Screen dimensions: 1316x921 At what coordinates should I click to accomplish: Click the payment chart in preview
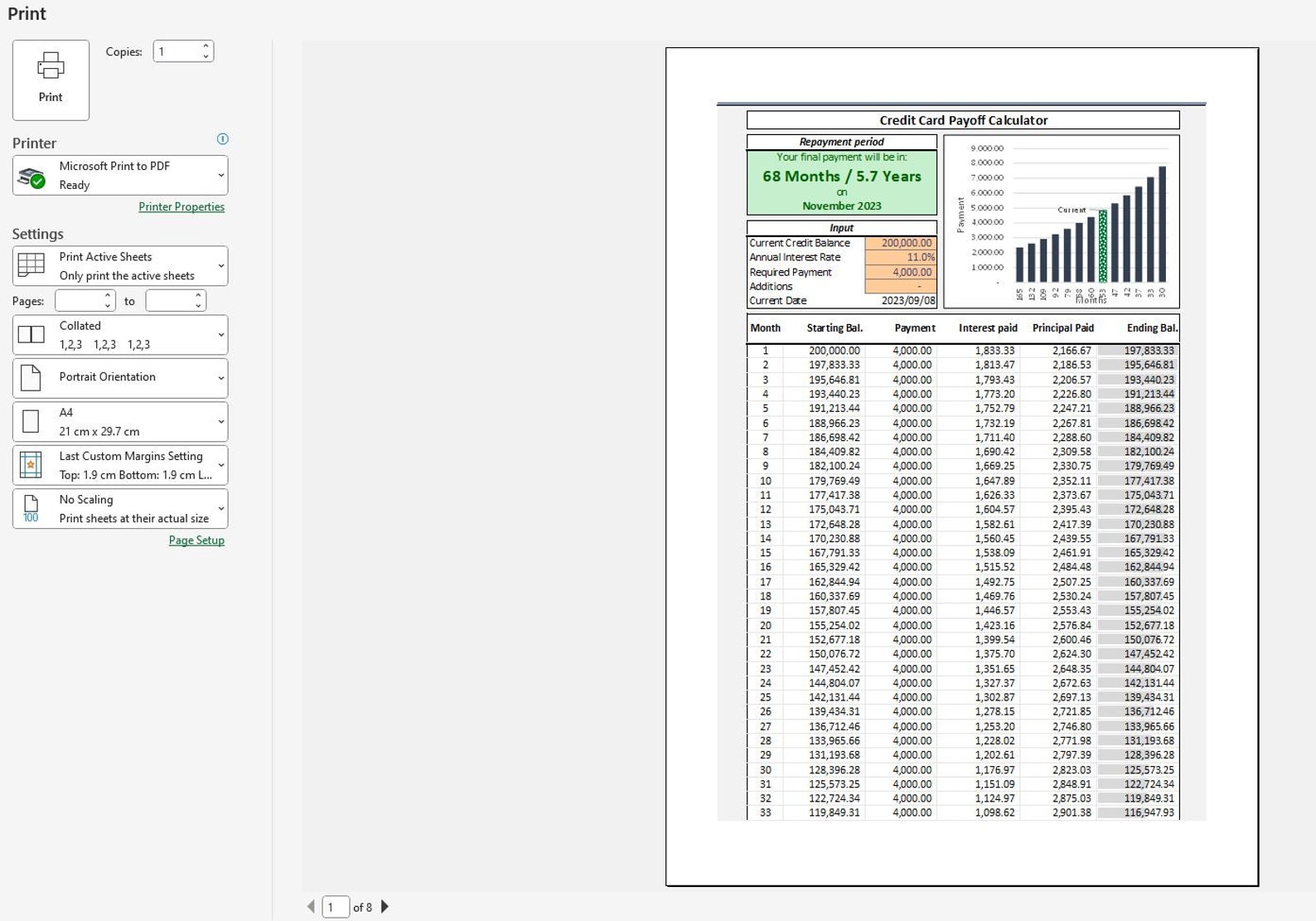(1062, 221)
